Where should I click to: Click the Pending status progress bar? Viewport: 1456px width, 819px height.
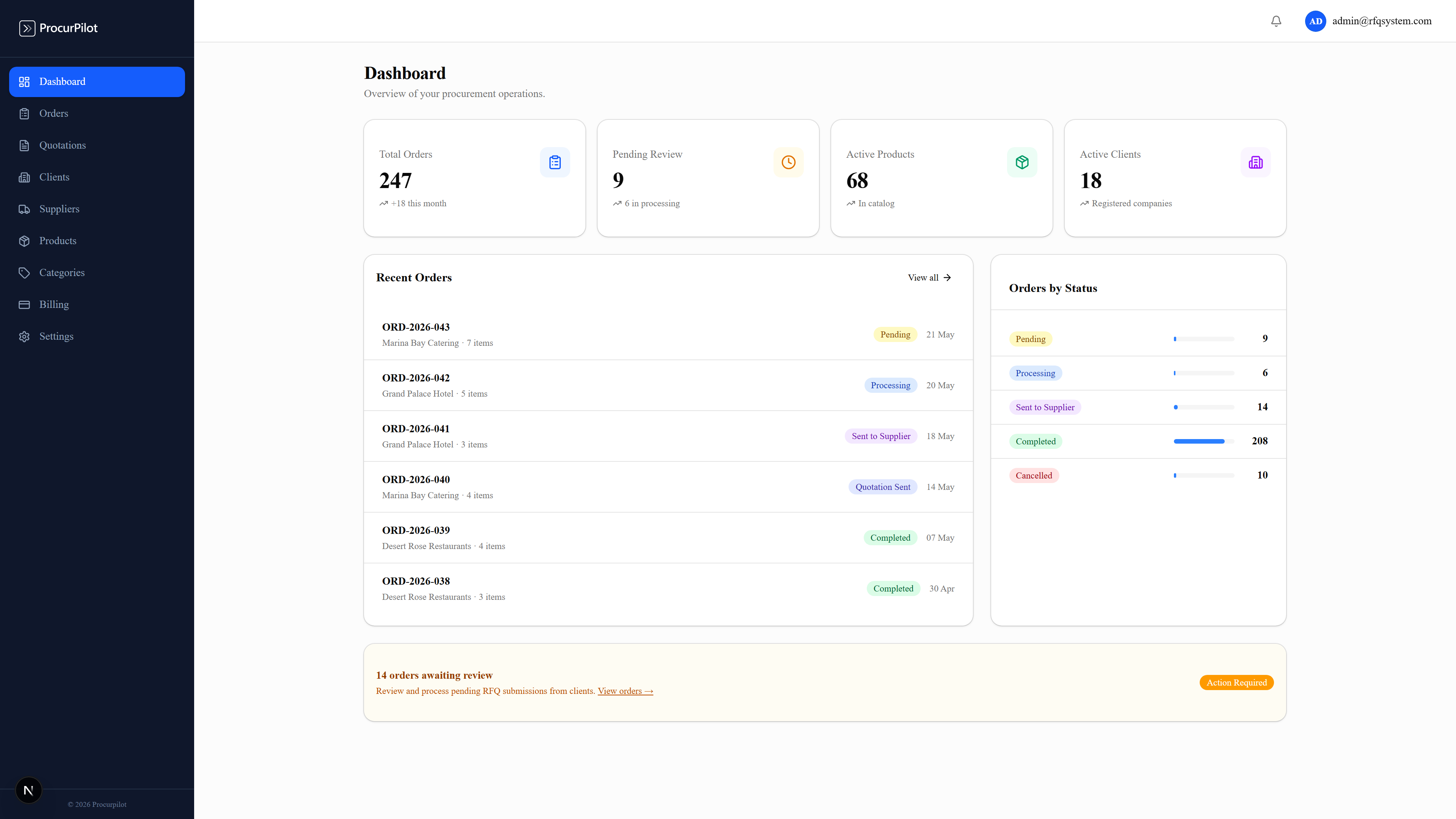pos(1204,339)
